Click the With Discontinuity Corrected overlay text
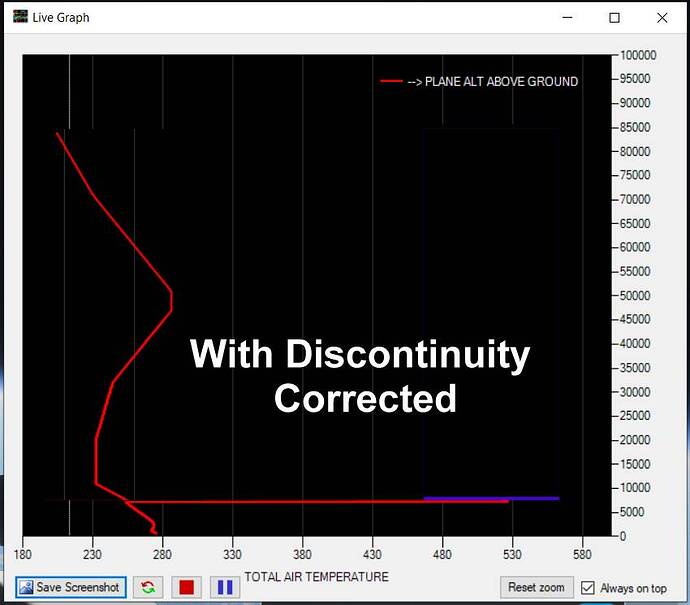 tap(360, 376)
